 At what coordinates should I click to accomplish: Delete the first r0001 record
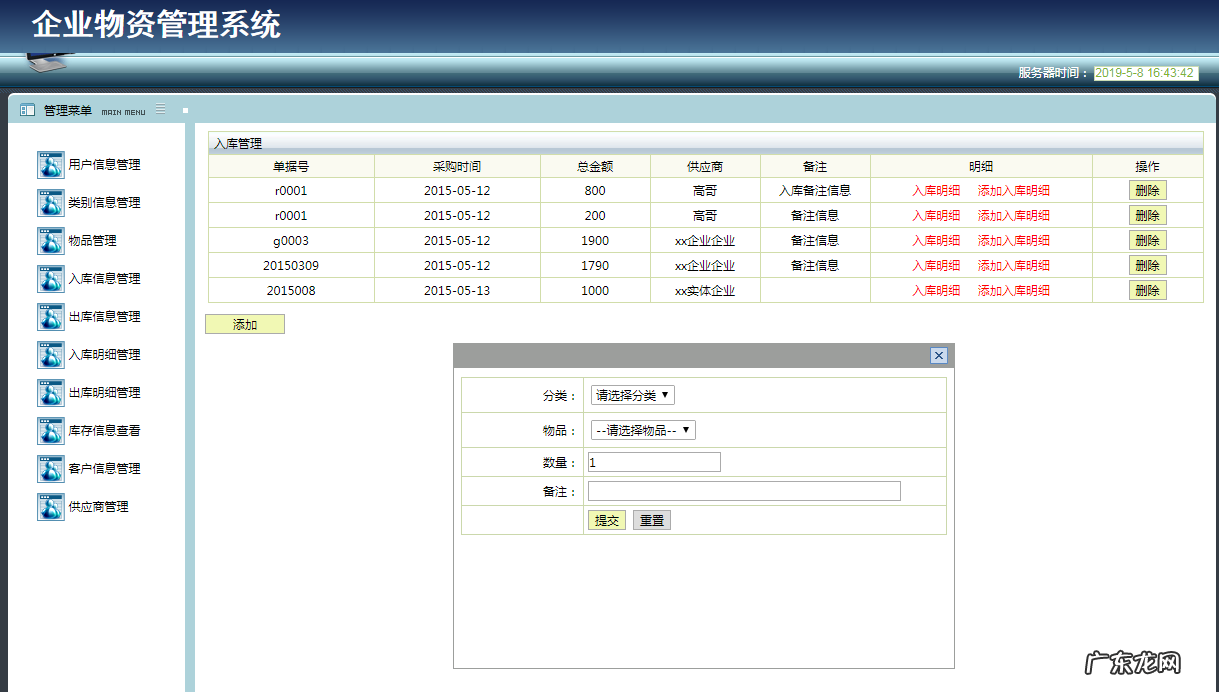click(1147, 189)
